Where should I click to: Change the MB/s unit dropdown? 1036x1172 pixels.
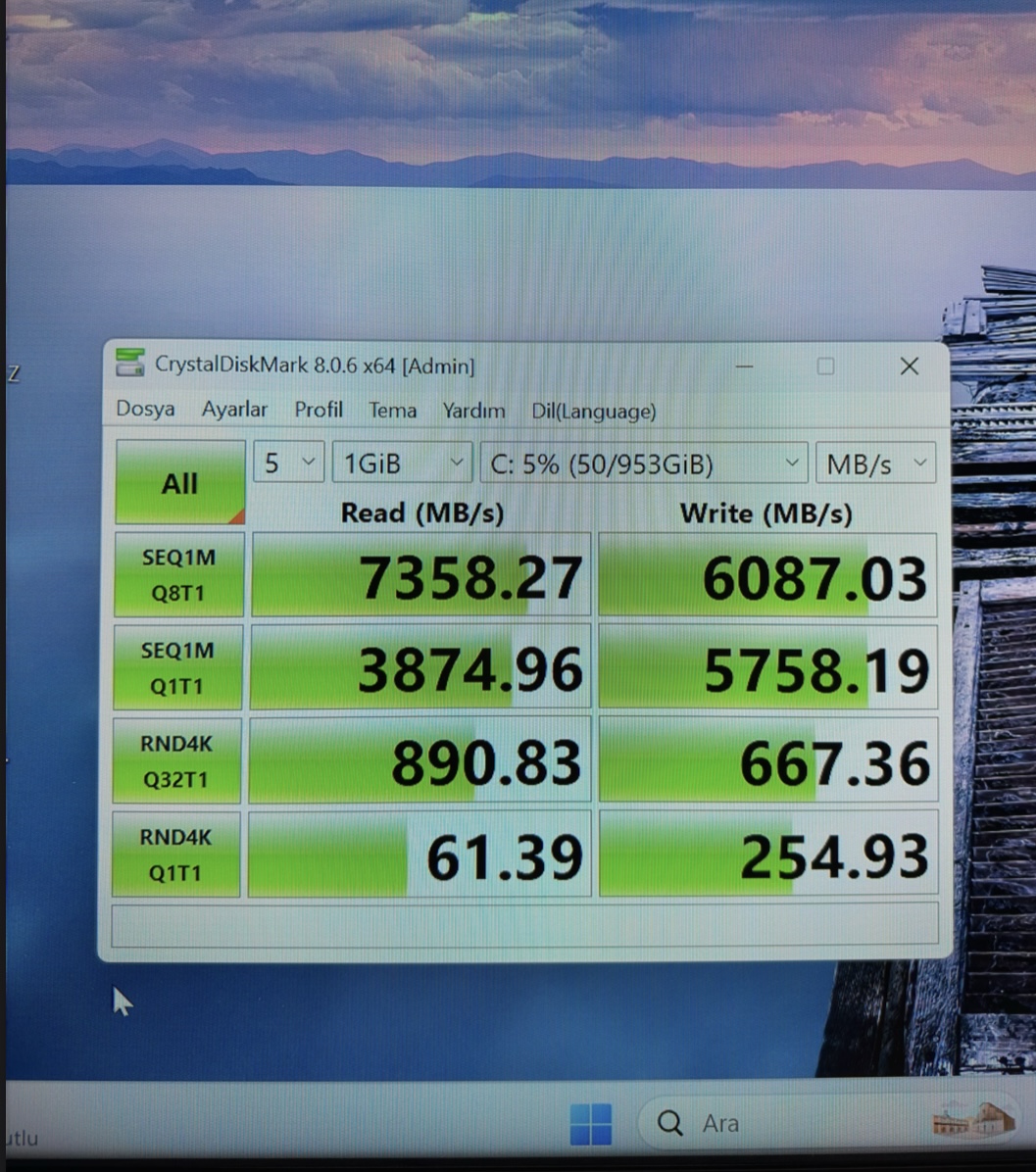876,464
